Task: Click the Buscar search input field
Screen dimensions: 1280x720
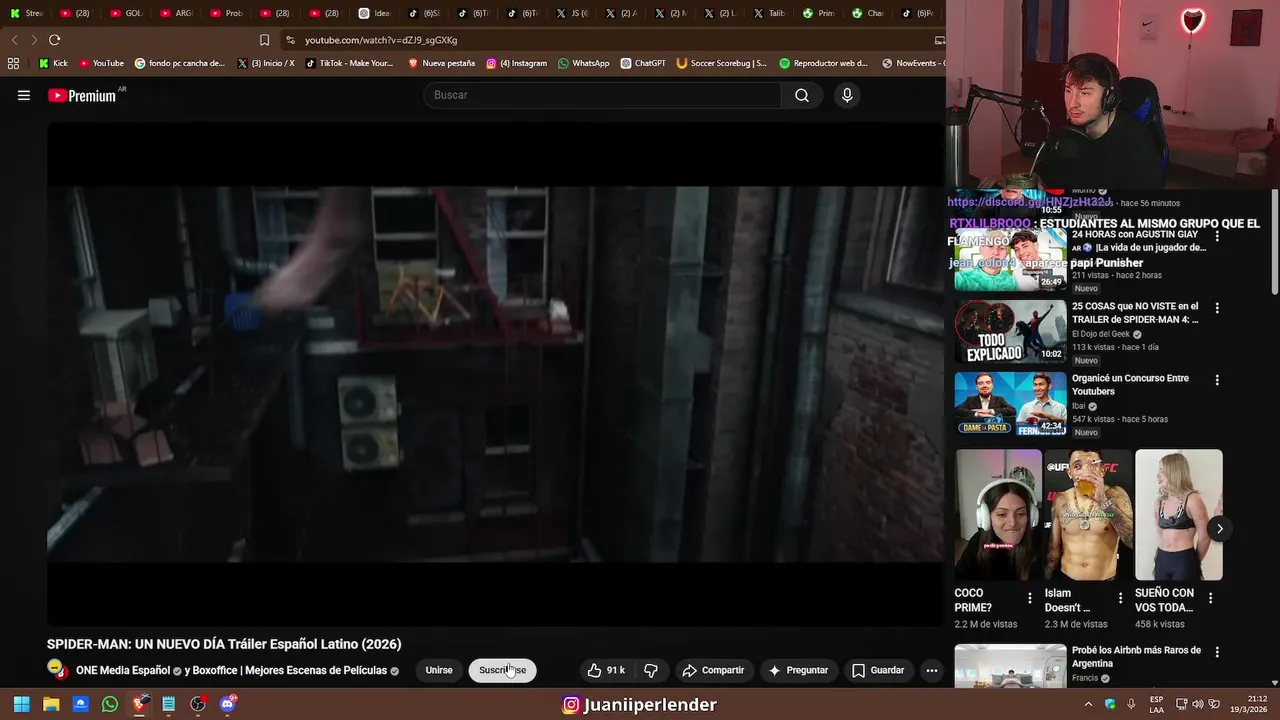Action: coord(602,95)
